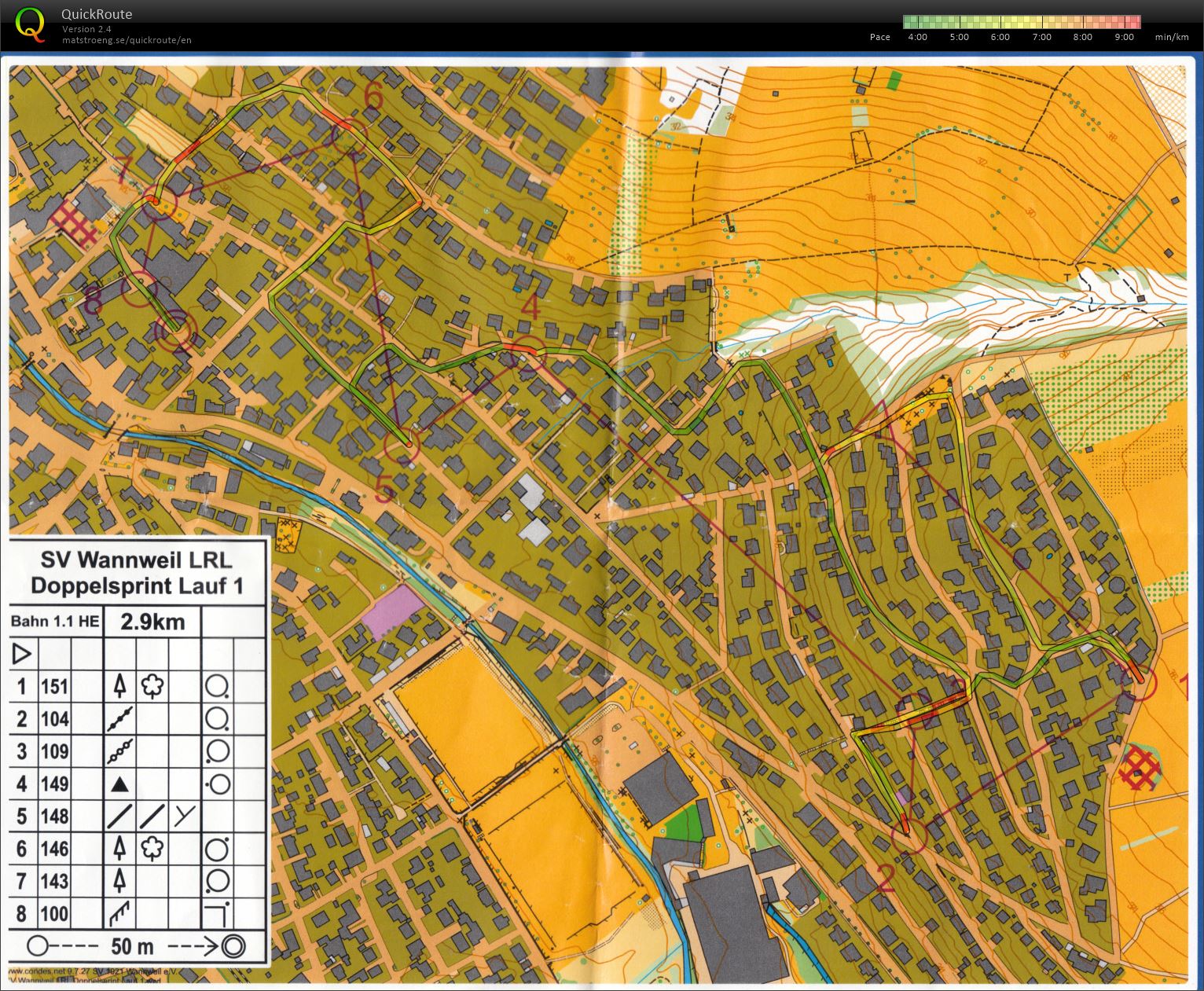
Task: Click the green 4:00 end of pace scale
Action: click(x=913, y=22)
